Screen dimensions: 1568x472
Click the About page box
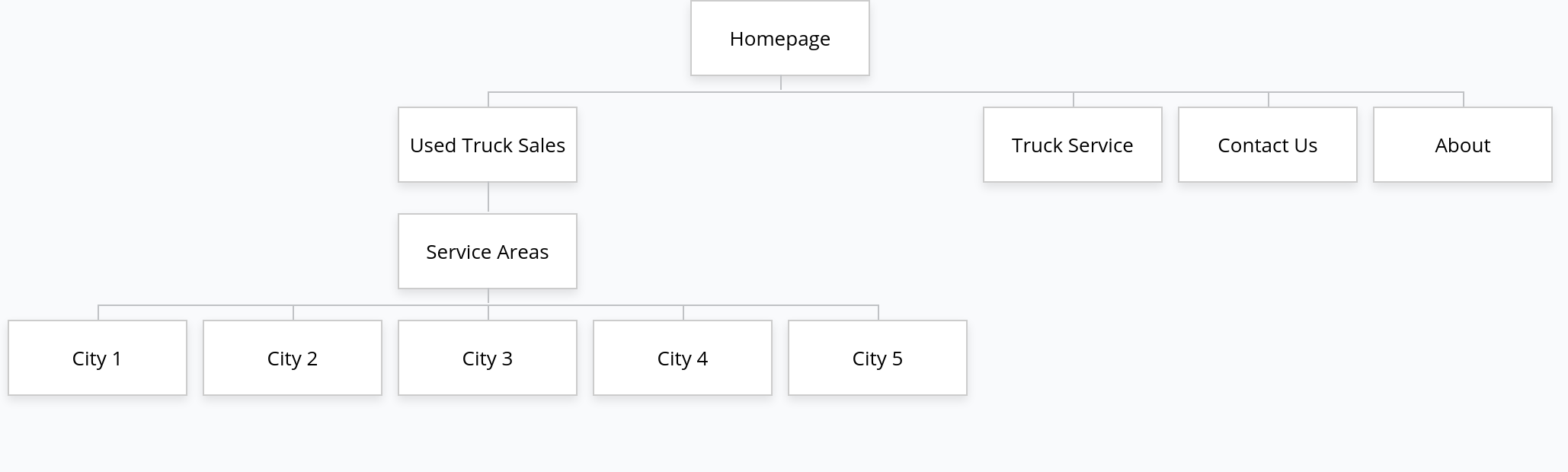coord(1463,145)
